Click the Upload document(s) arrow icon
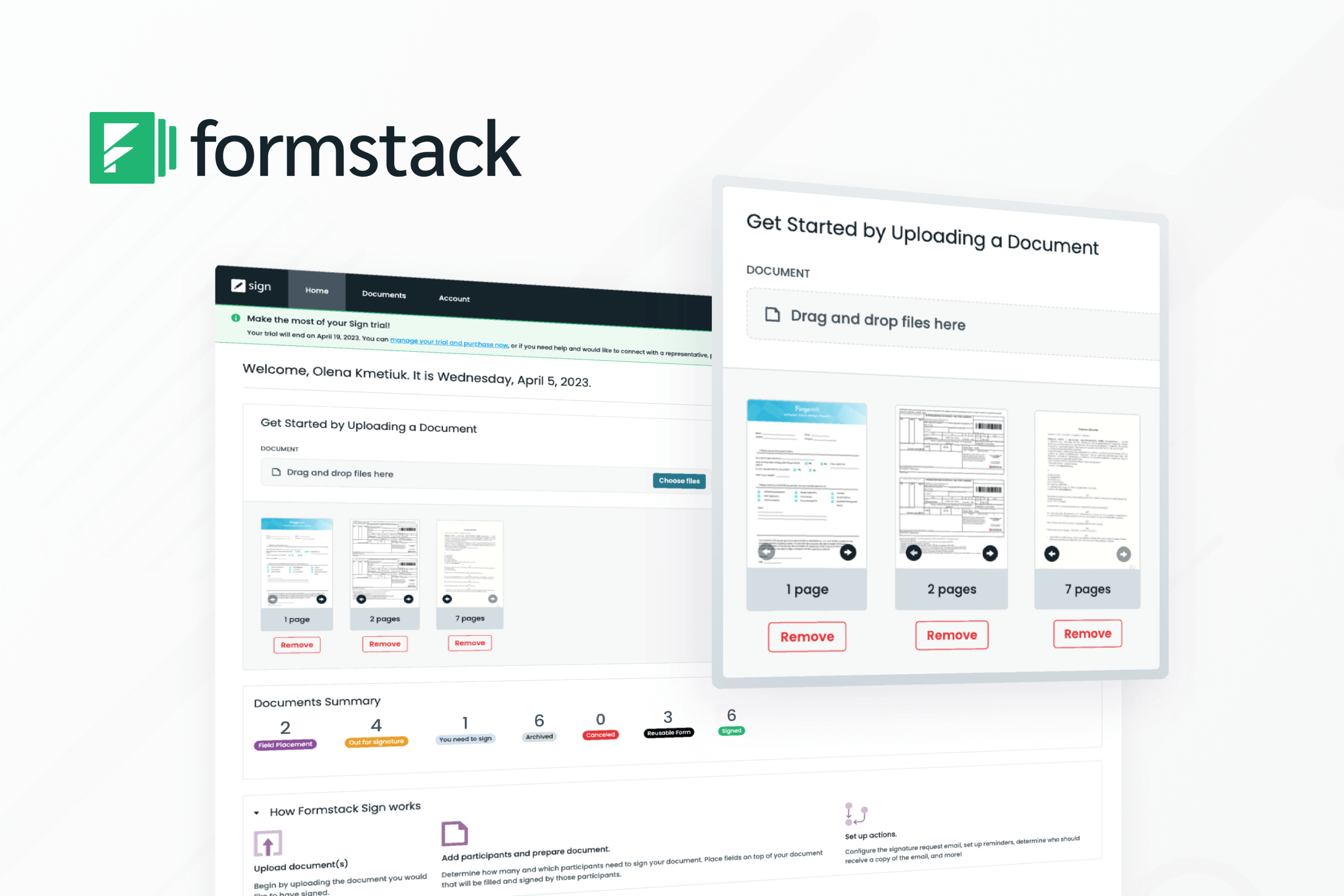This screenshot has height=896, width=1344. click(x=268, y=843)
